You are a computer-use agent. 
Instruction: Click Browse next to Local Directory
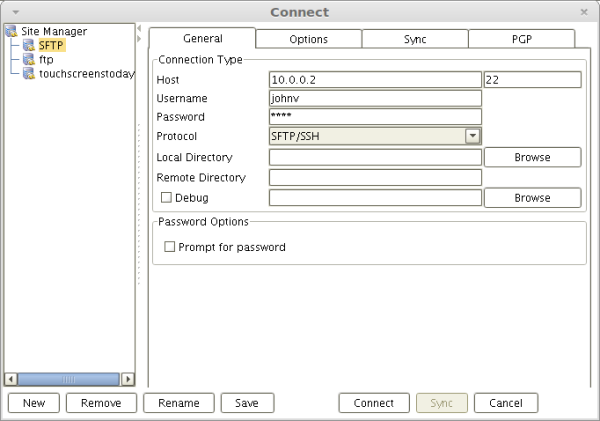[532, 157]
